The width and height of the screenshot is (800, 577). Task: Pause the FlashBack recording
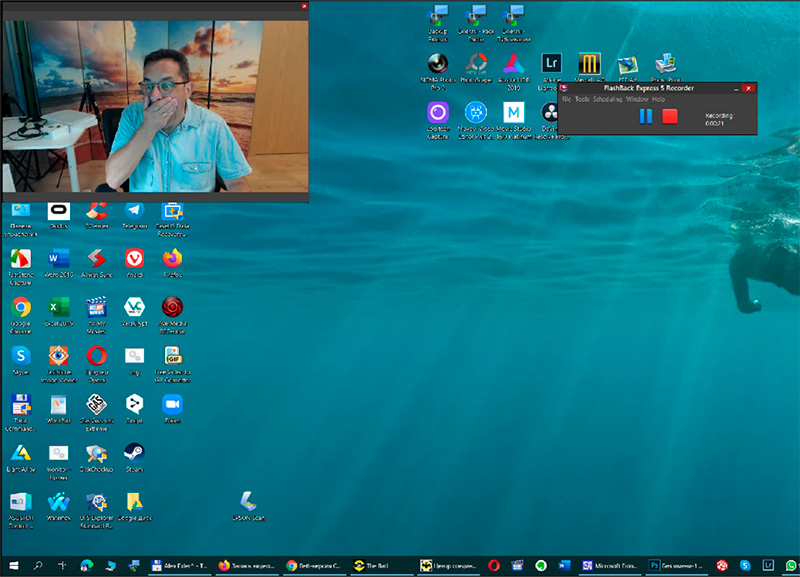pos(645,117)
